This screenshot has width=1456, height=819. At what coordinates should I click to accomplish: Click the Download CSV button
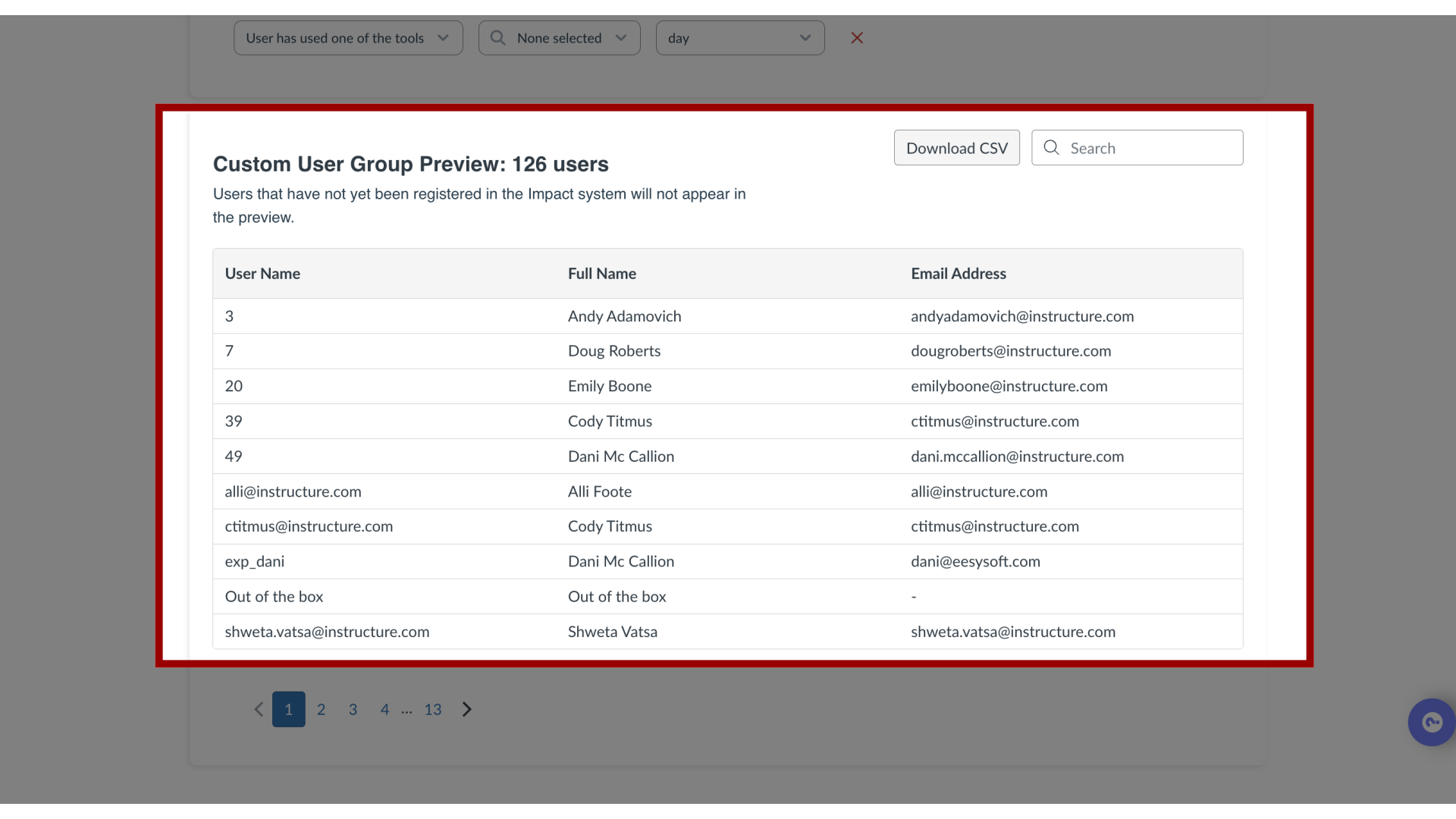point(957,148)
